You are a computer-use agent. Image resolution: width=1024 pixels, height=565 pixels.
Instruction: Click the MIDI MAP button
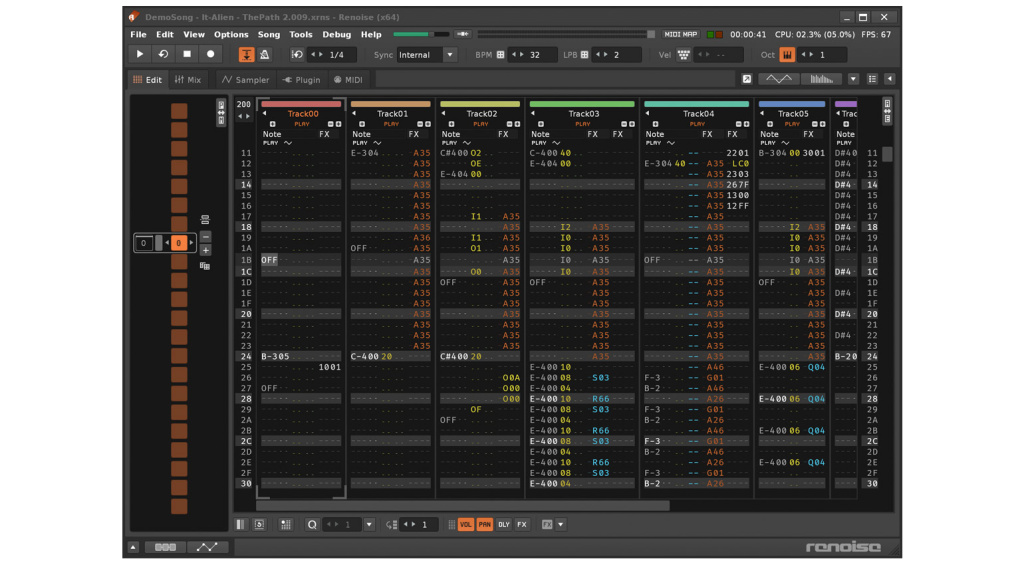[680, 35]
